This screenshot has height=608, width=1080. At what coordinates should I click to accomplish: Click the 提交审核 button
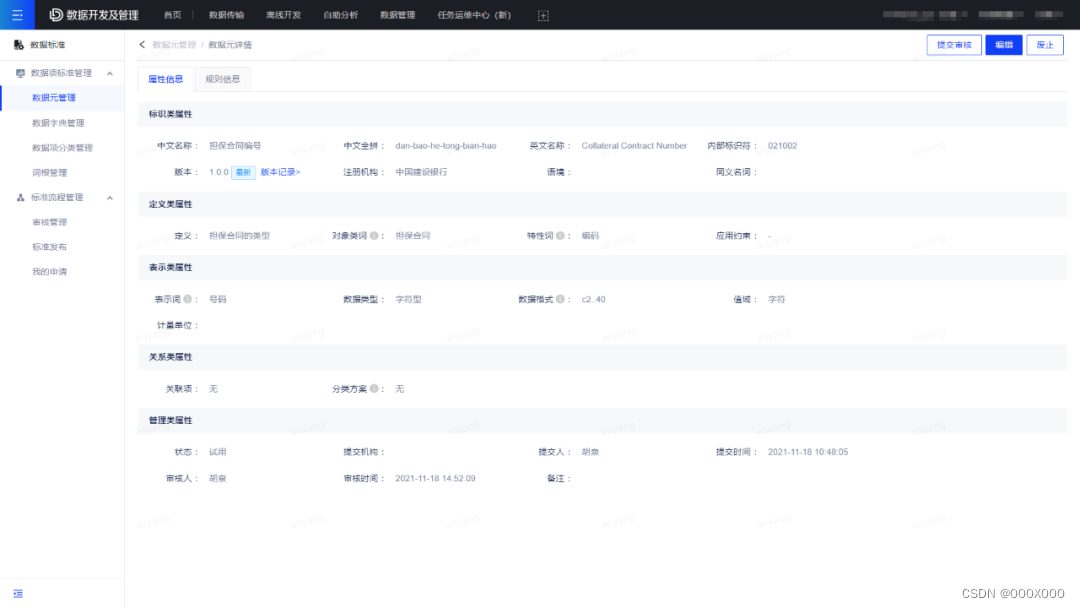click(x=954, y=45)
